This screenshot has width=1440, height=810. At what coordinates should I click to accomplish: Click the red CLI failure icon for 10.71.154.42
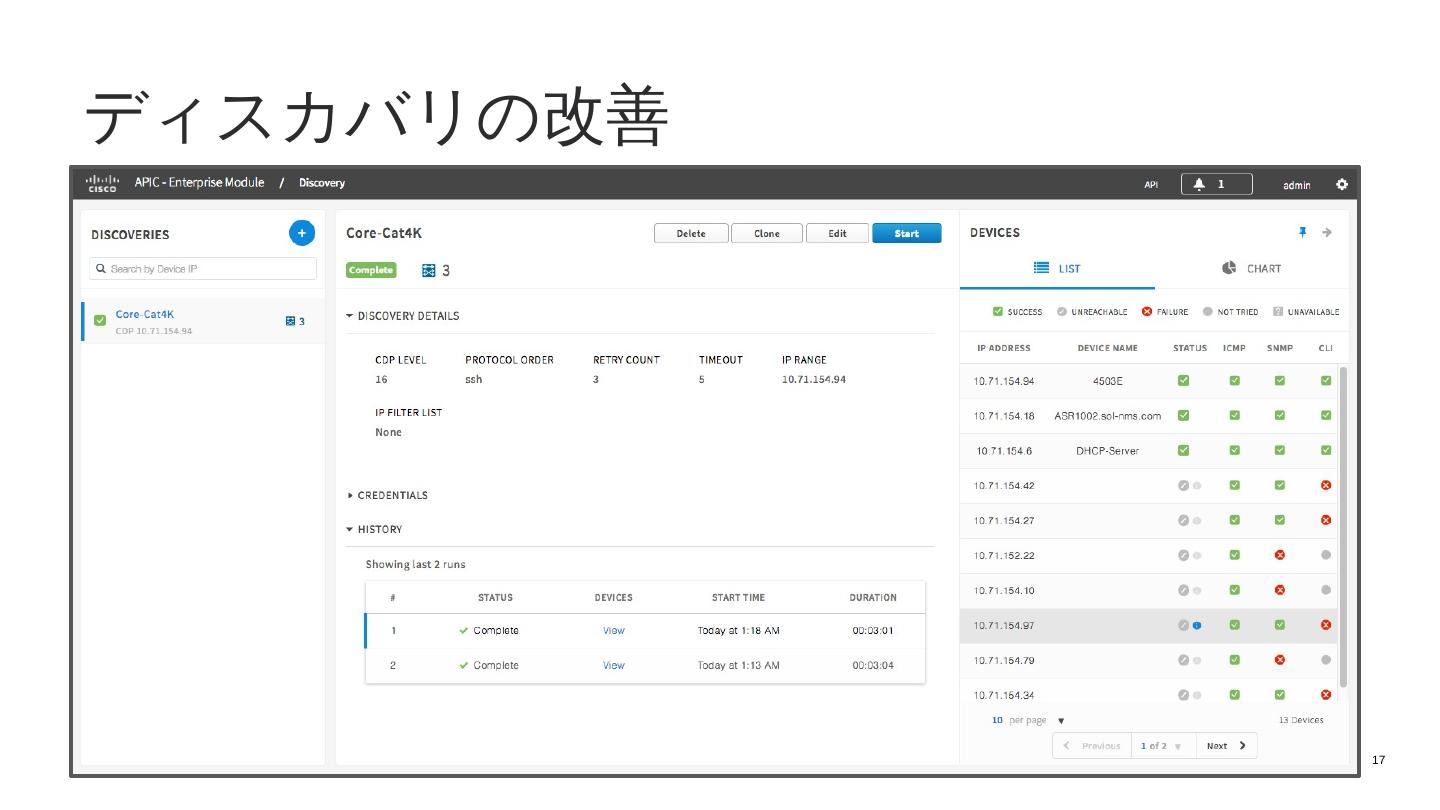point(1326,485)
